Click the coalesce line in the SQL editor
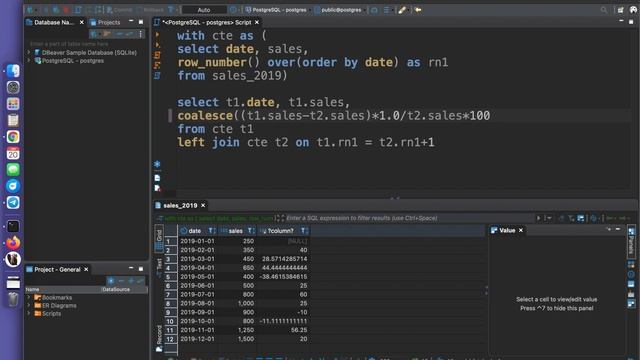Screen dimensions: 640x360 click(x=333, y=116)
